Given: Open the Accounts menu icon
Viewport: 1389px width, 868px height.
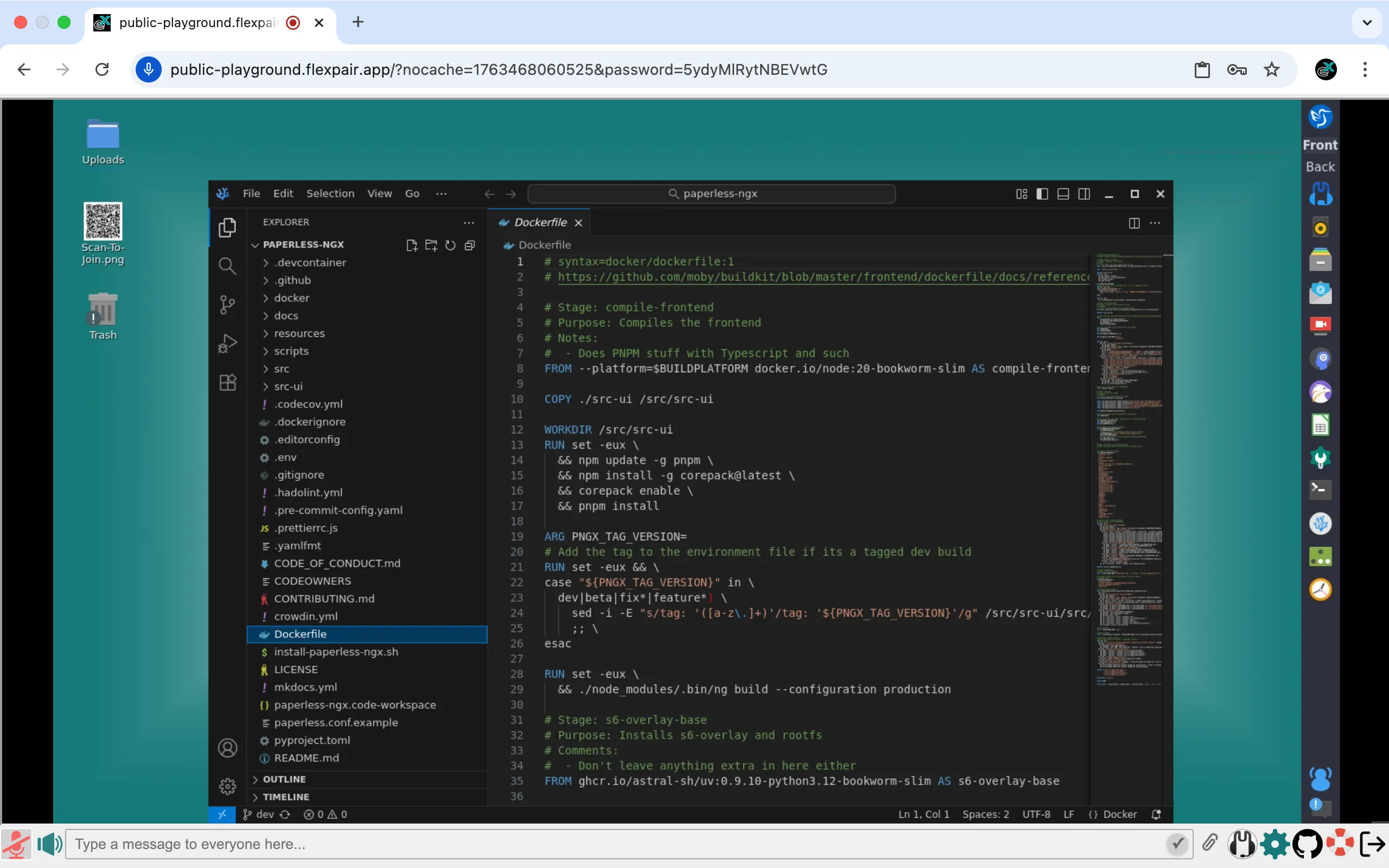Looking at the screenshot, I should pyautogui.click(x=227, y=748).
